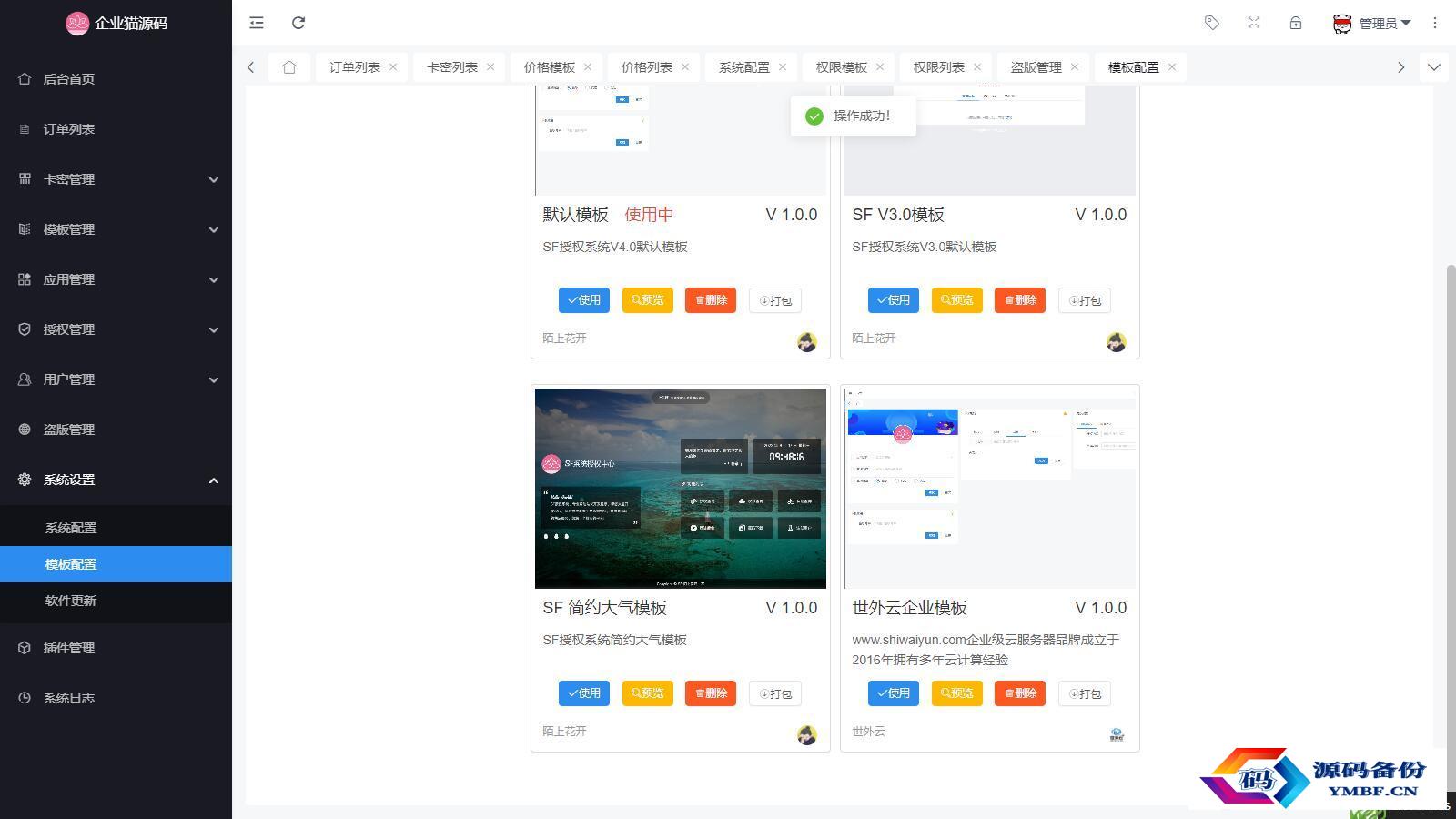The height and width of the screenshot is (819, 1456).
Task: Open SF 简约大气模板 thumbnail image
Action: click(681, 489)
